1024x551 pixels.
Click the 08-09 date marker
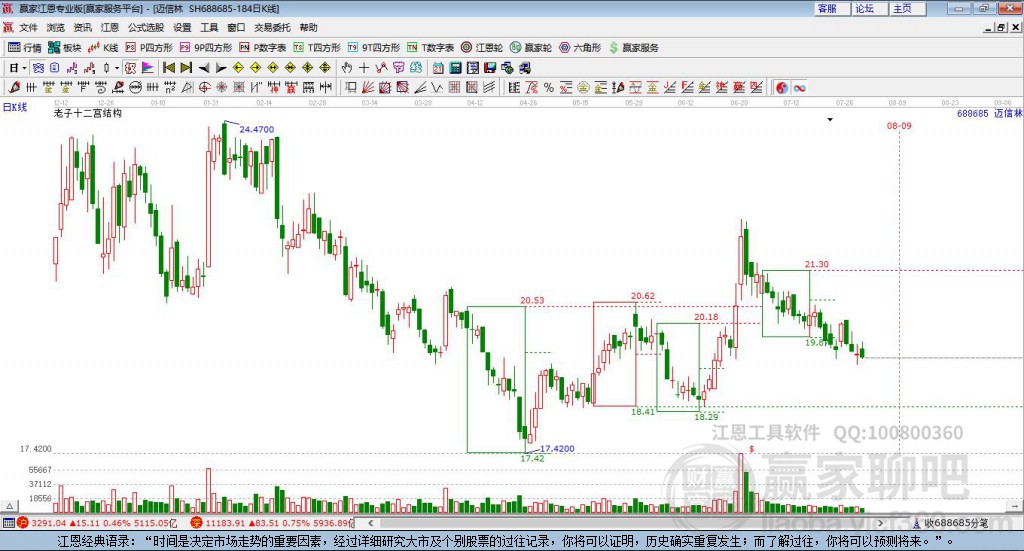point(899,125)
